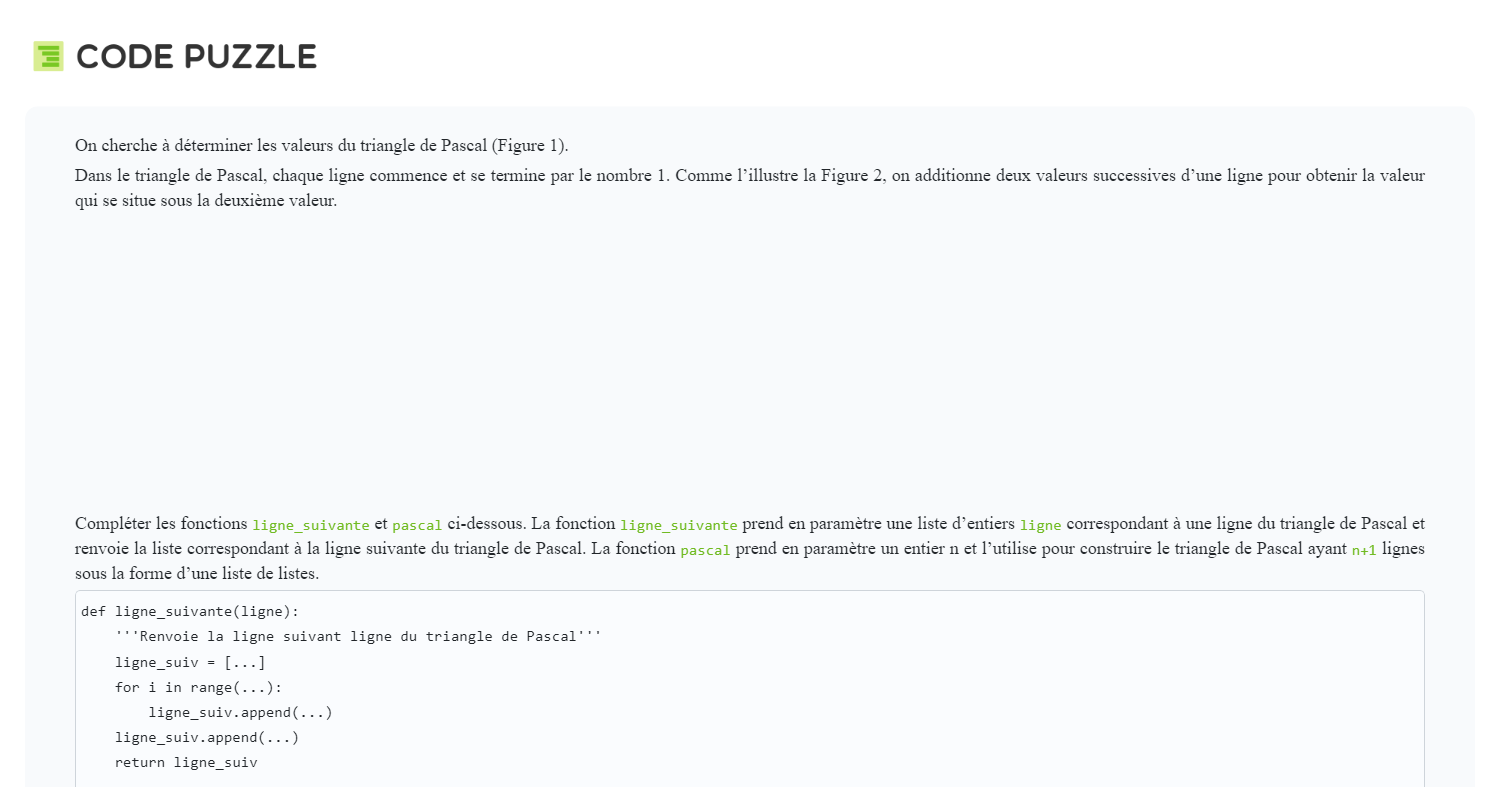Click the green ligne parameter code word
The width and height of the screenshot is (1500, 787).
point(1040,525)
